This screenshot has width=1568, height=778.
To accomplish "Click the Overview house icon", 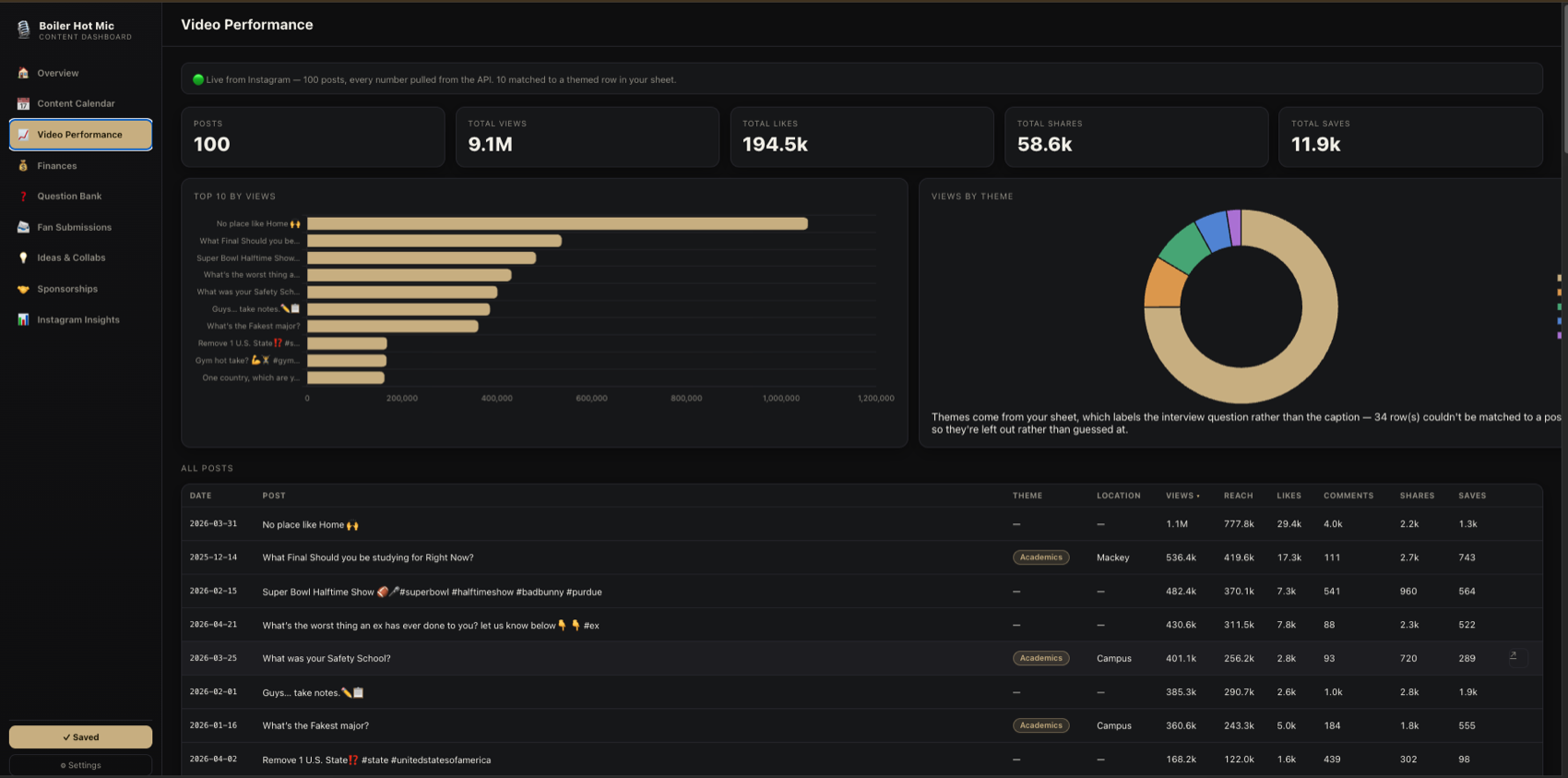I will coord(23,73).
